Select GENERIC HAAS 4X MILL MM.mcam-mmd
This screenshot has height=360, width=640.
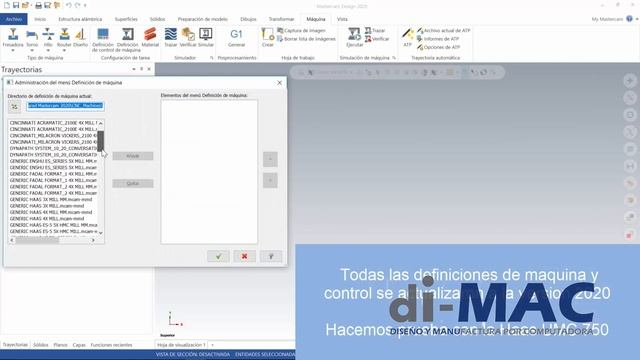[51, 212]
